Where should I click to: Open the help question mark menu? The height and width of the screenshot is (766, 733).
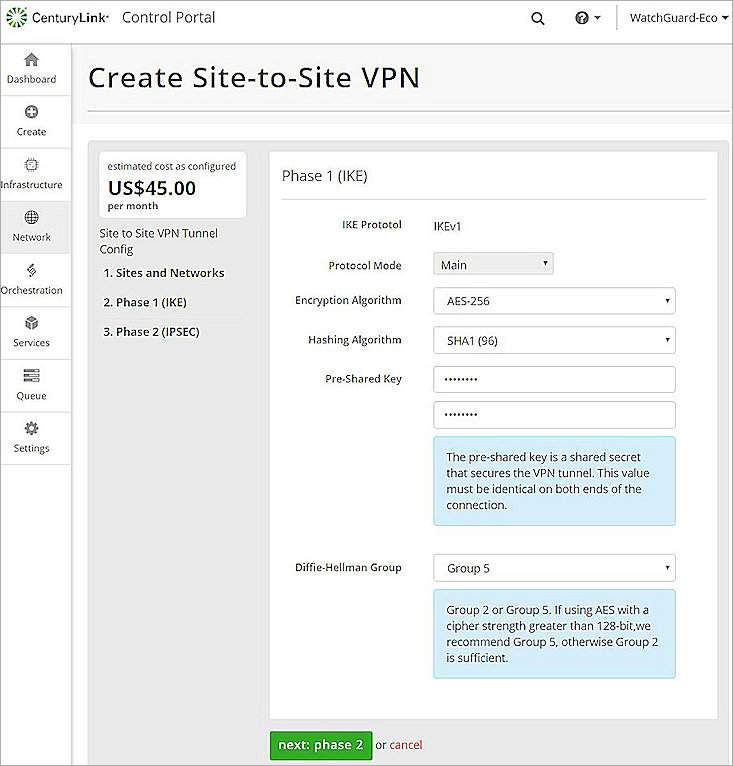(588, 18)
